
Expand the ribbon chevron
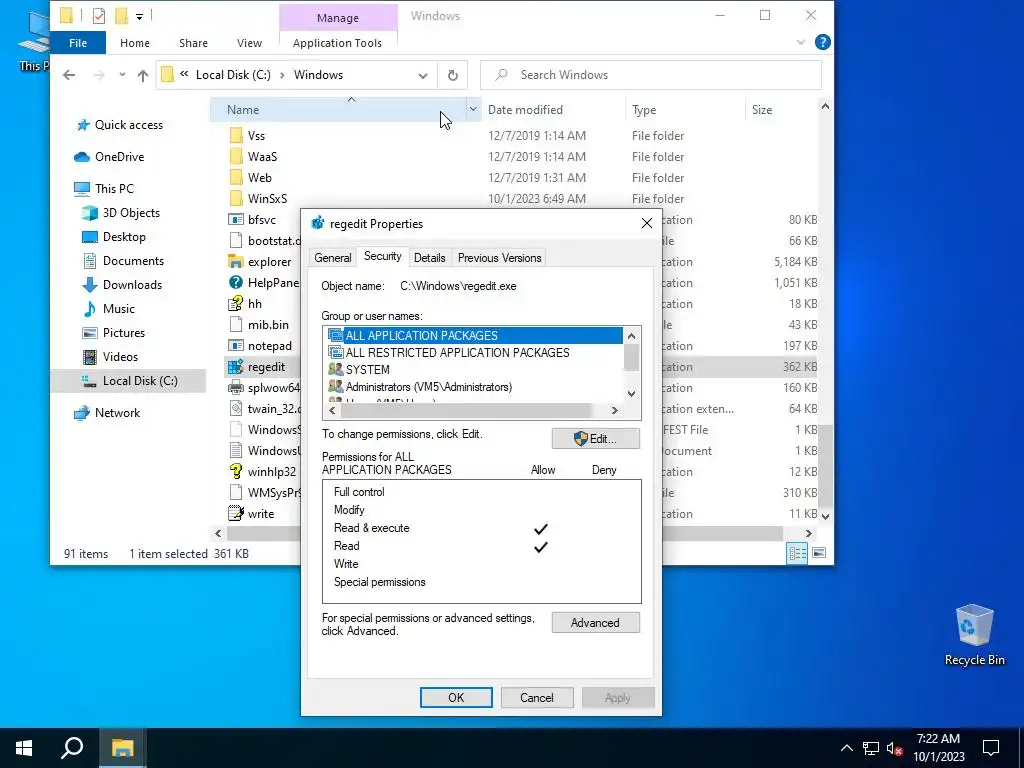point(801,42)
